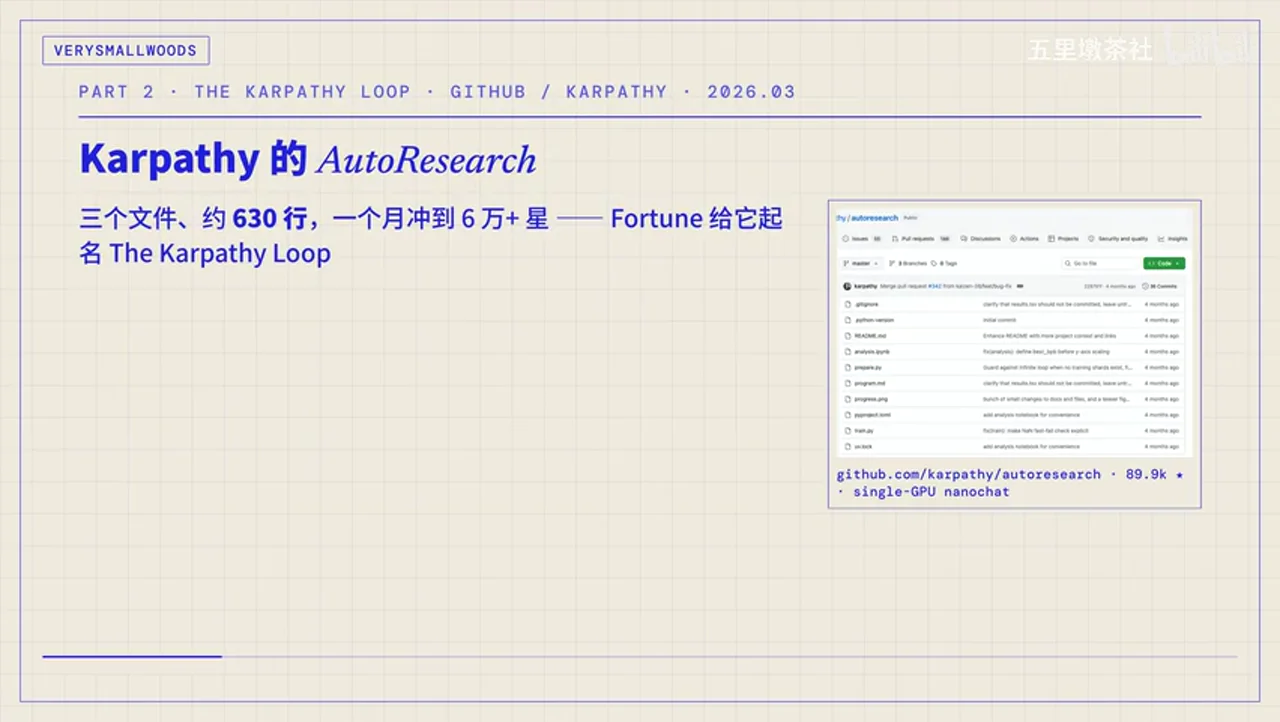
Task: Open the uv.lock file
Action: click(863, 446)
